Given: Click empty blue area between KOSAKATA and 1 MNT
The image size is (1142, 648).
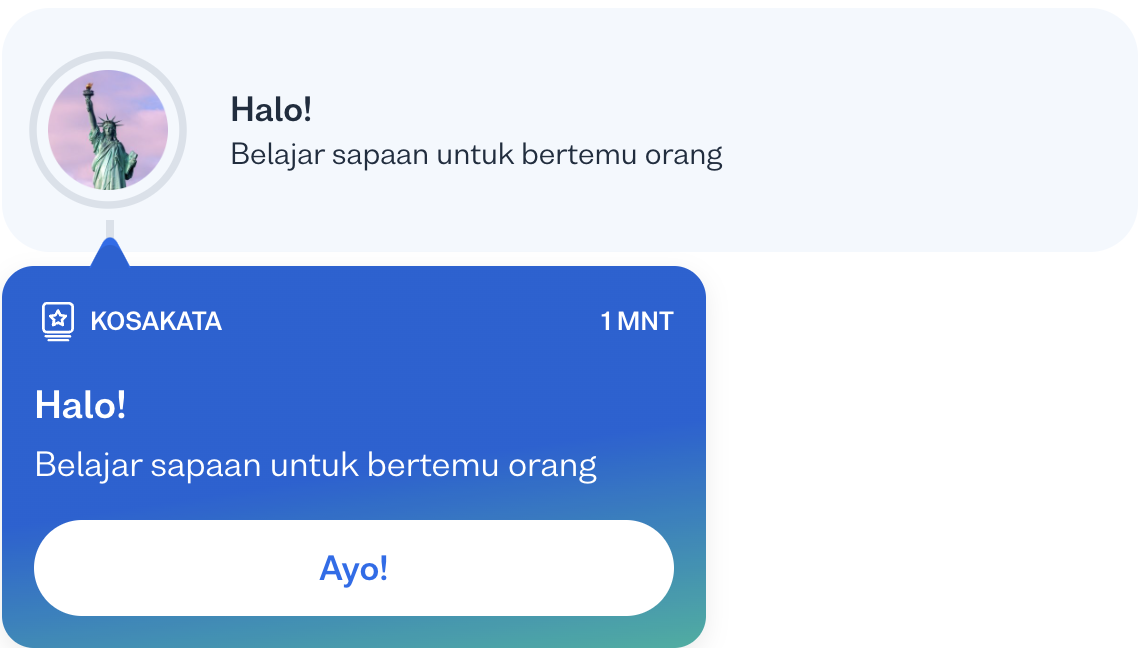Looking at the screenshot, I should tap(411, 321).
